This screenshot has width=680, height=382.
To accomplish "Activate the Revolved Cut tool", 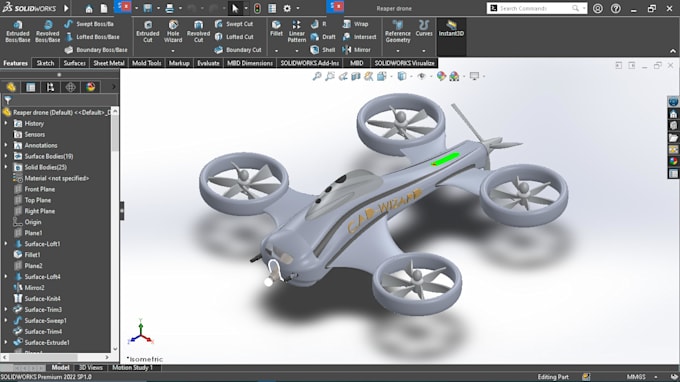I will tap(198, 31).
